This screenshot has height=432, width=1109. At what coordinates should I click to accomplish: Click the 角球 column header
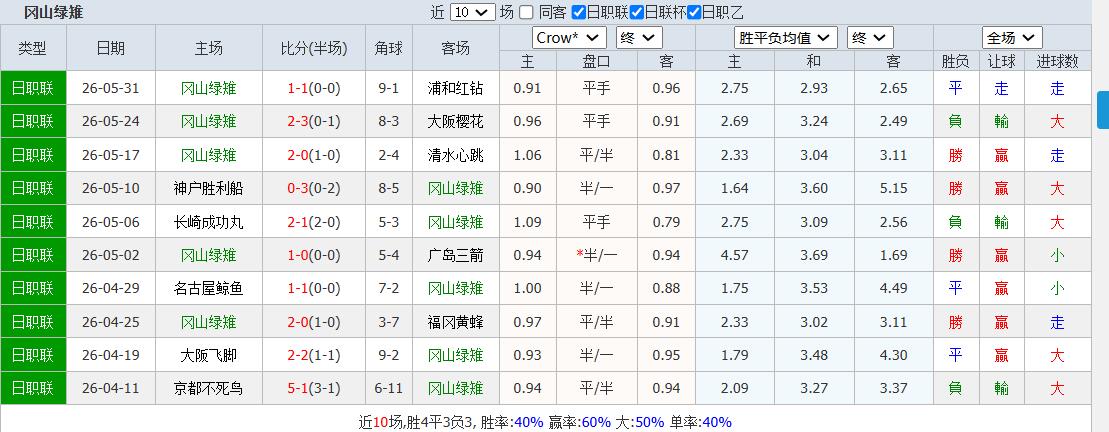pos(389,48)
